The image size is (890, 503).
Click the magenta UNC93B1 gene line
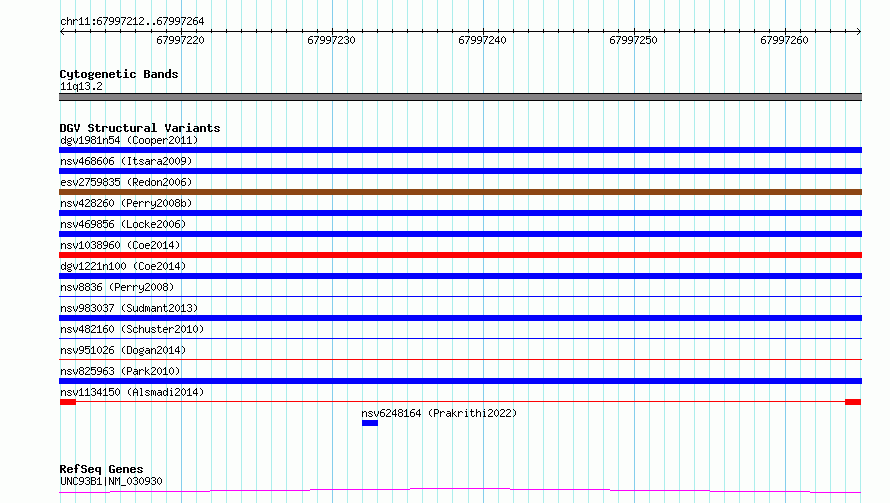click(460, 490)
